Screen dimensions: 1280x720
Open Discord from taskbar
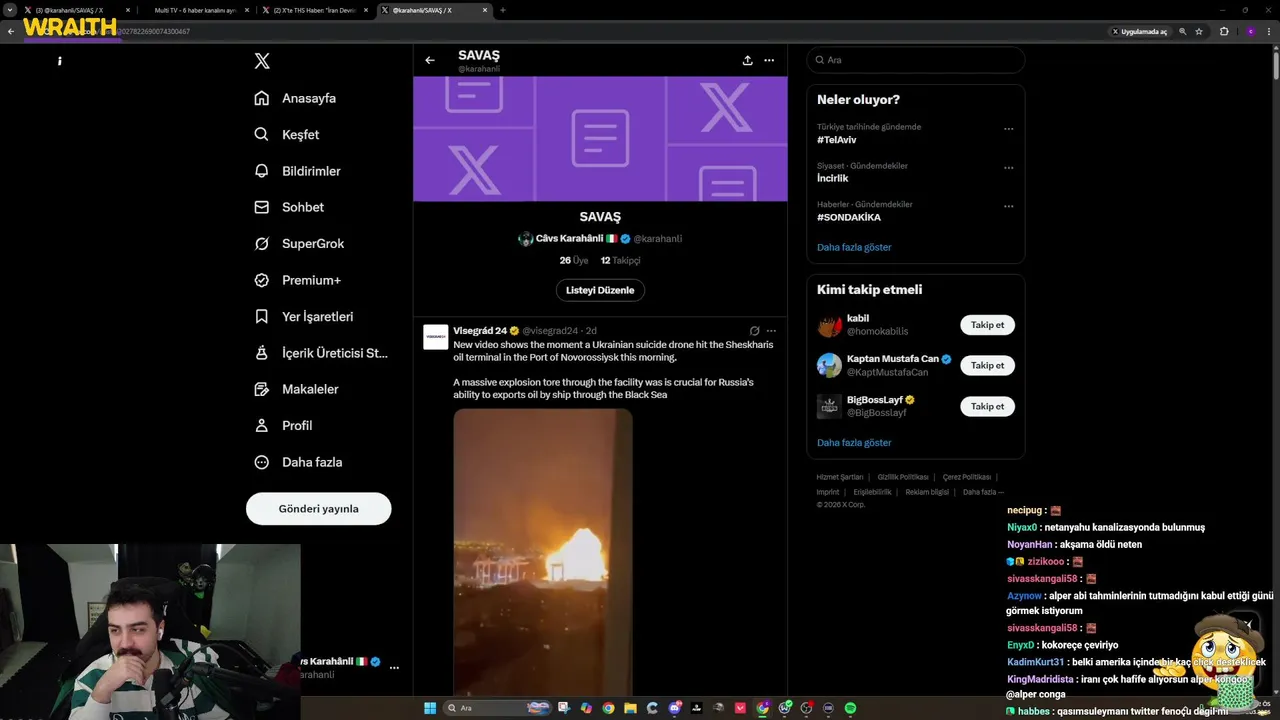[675, 708]
